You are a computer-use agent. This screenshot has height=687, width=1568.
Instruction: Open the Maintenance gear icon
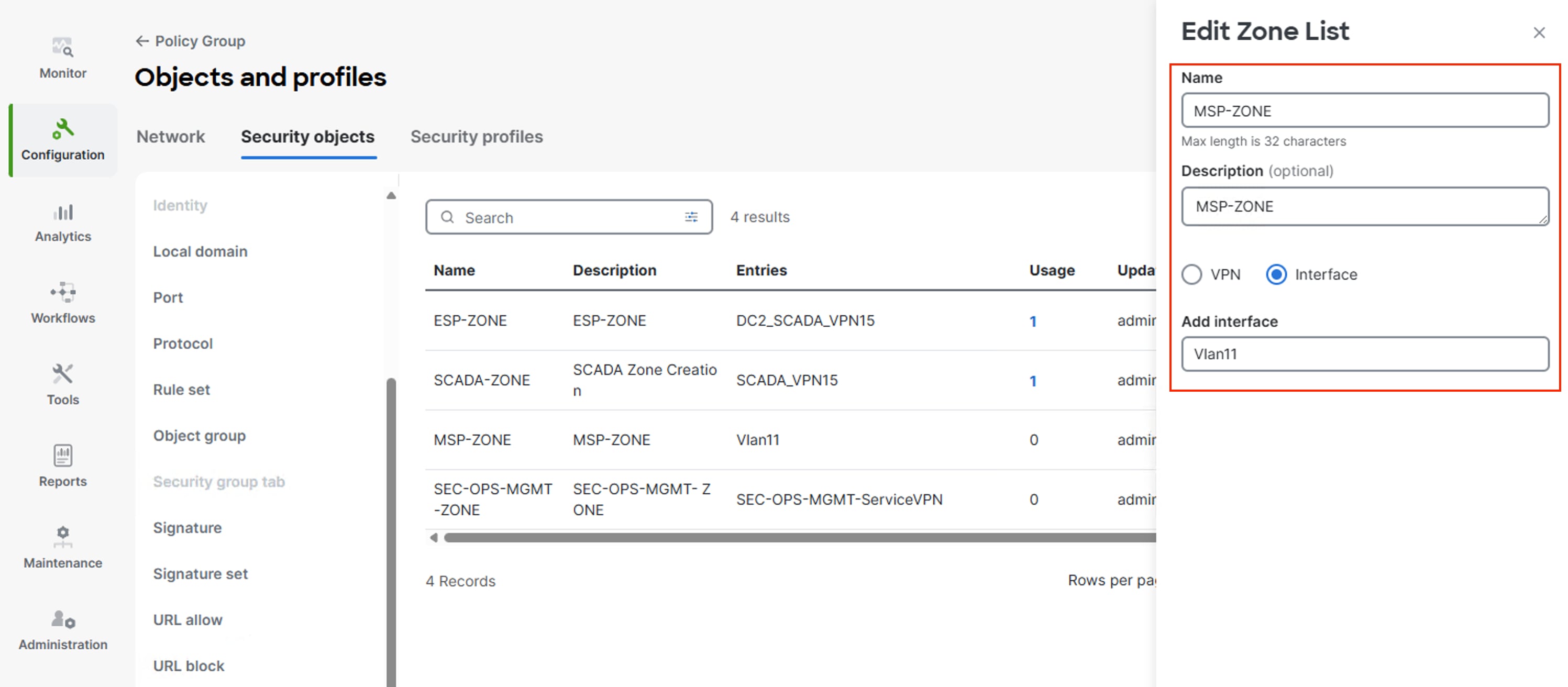63,537
